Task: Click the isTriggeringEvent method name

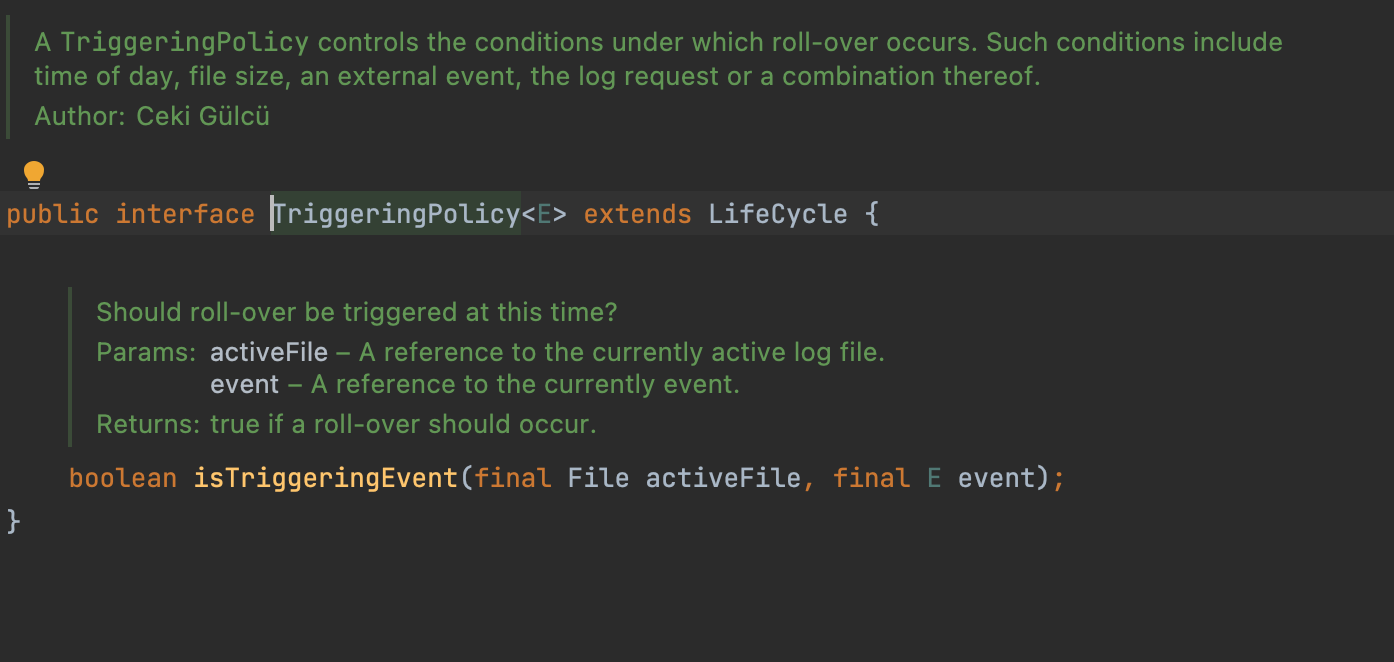Action: 326,478
